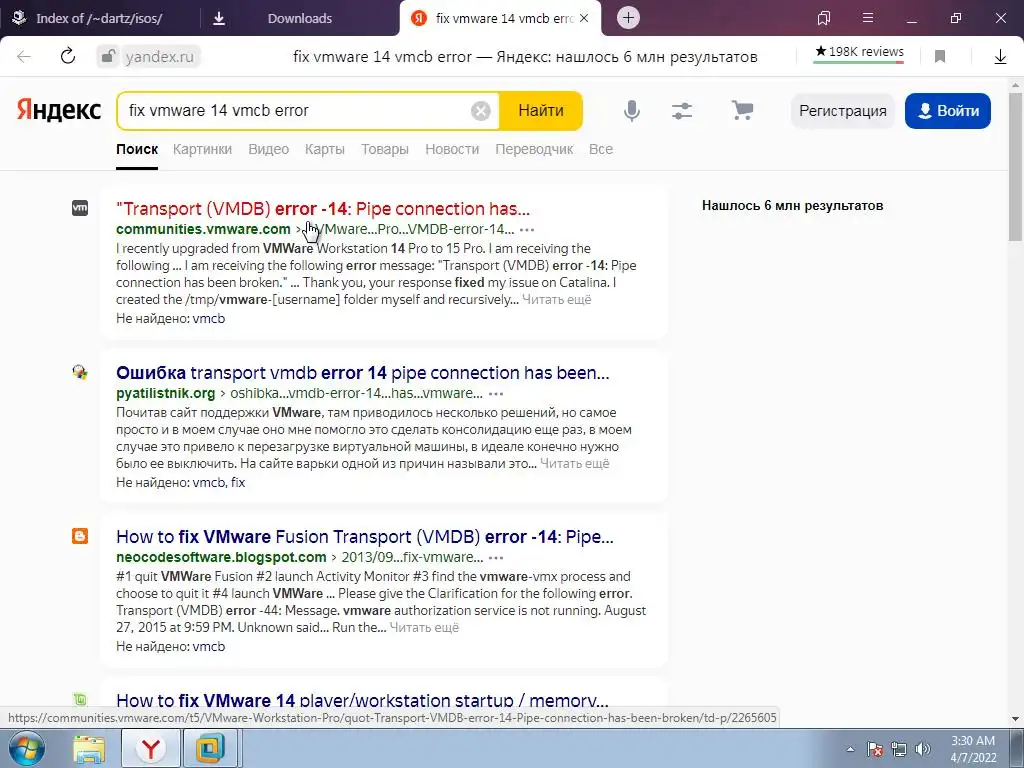Open the shopping cart icon
The image size is (1024, 768).
pyautogui.click(x=742, y=110)
